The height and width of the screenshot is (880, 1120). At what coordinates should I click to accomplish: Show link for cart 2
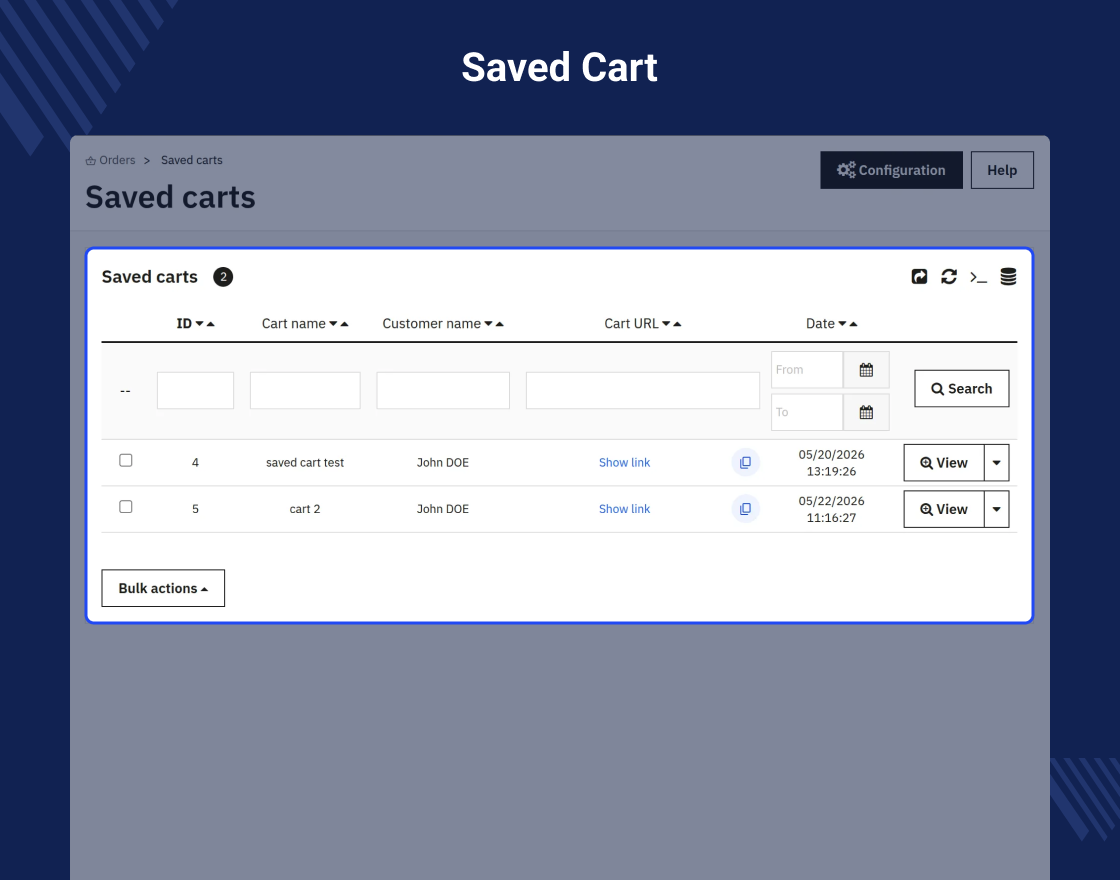pos(624,509)
